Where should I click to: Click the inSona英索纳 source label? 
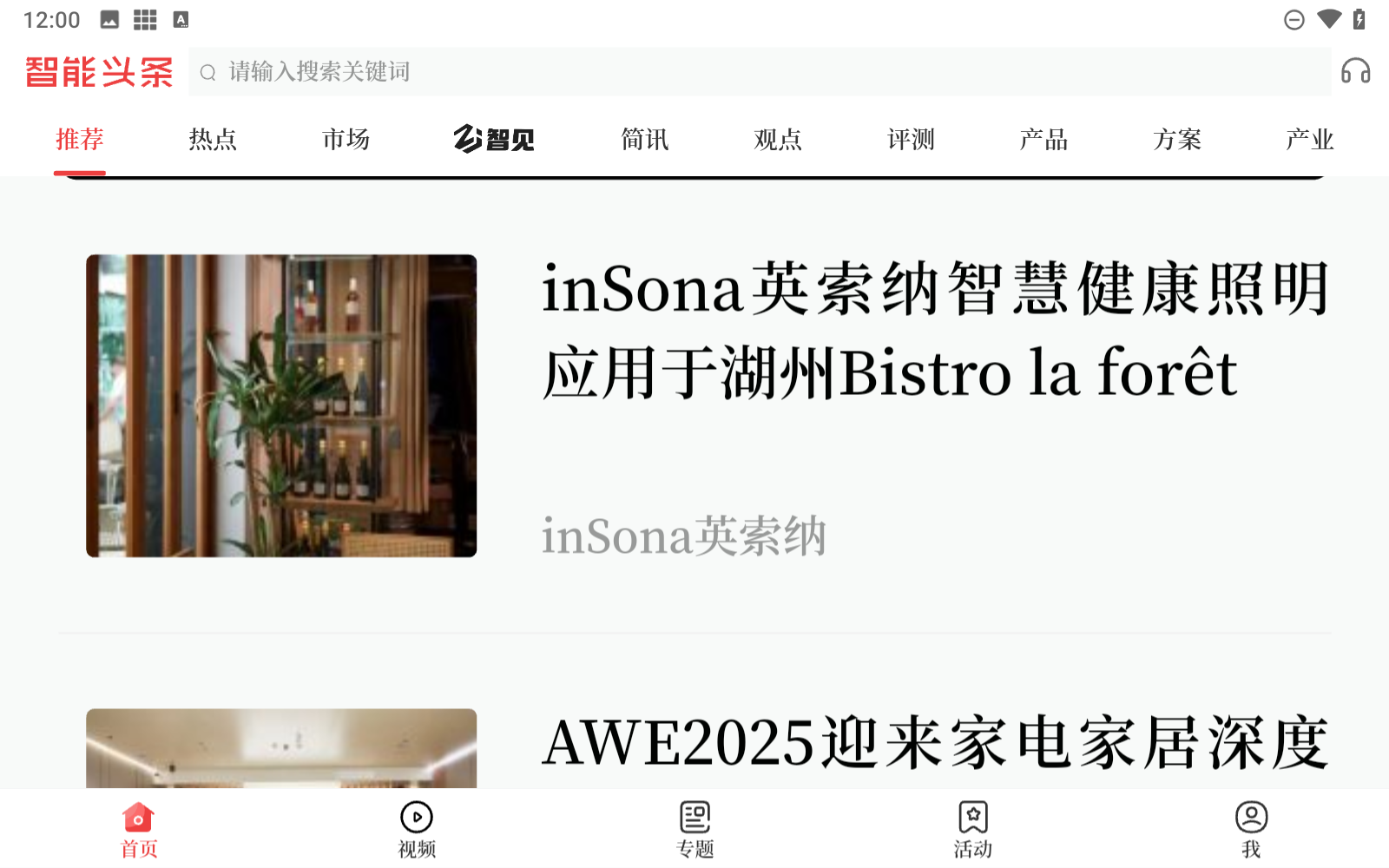pos(684,536)
